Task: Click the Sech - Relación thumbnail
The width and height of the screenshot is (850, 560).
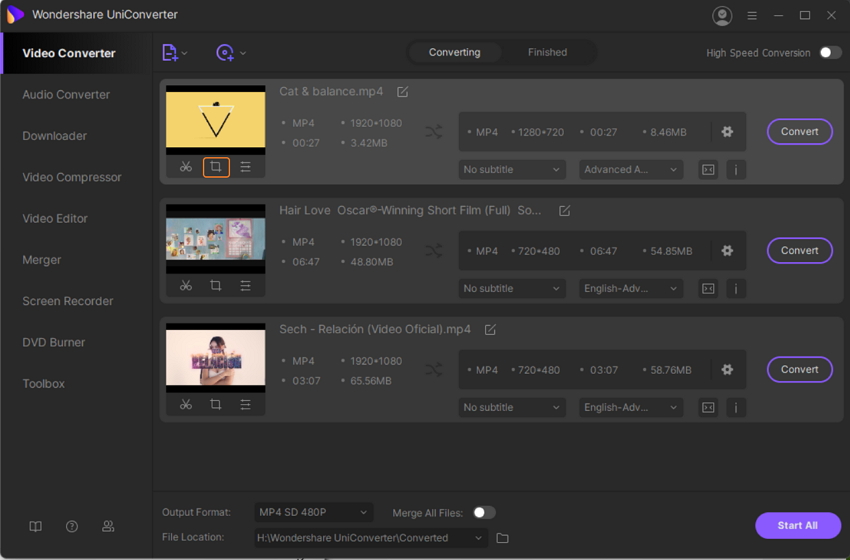Action: 216,358
